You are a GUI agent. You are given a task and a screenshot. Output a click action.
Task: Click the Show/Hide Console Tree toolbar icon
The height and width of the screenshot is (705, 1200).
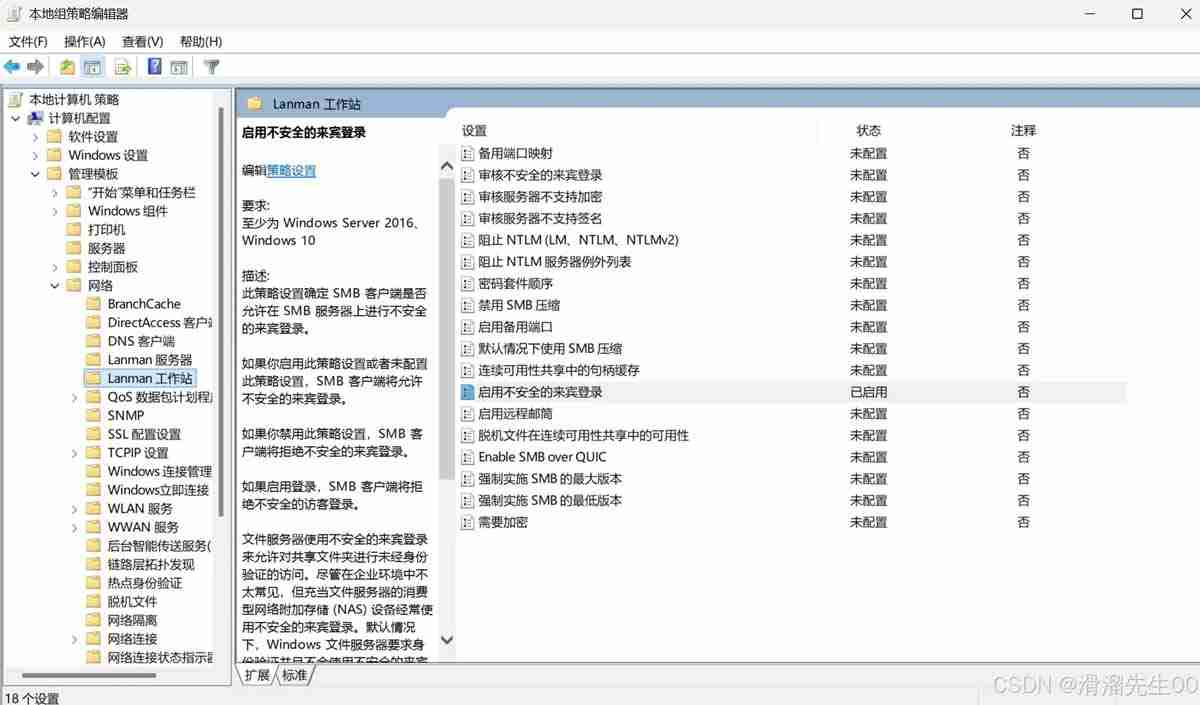tap(92, 66)
